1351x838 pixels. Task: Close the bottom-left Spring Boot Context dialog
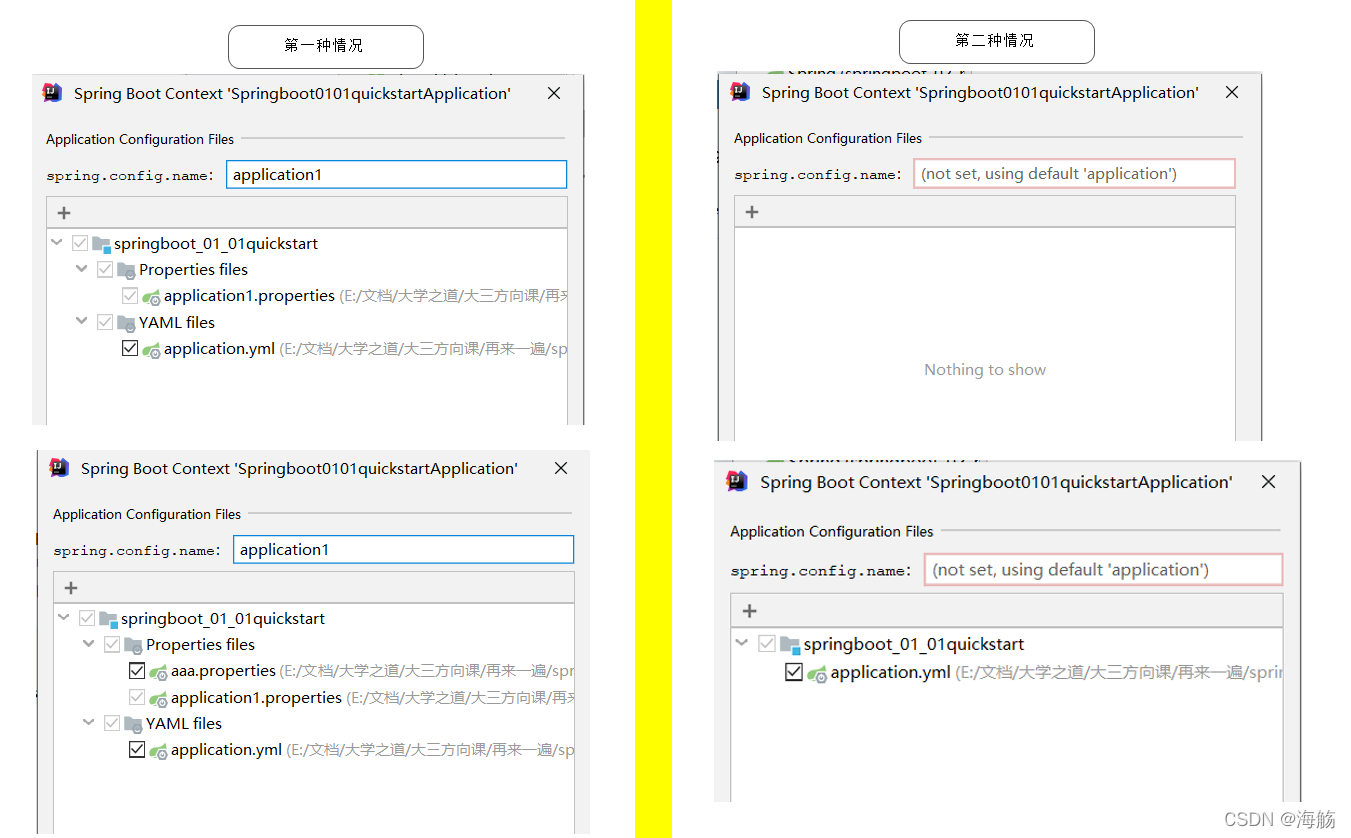[561, 468]
